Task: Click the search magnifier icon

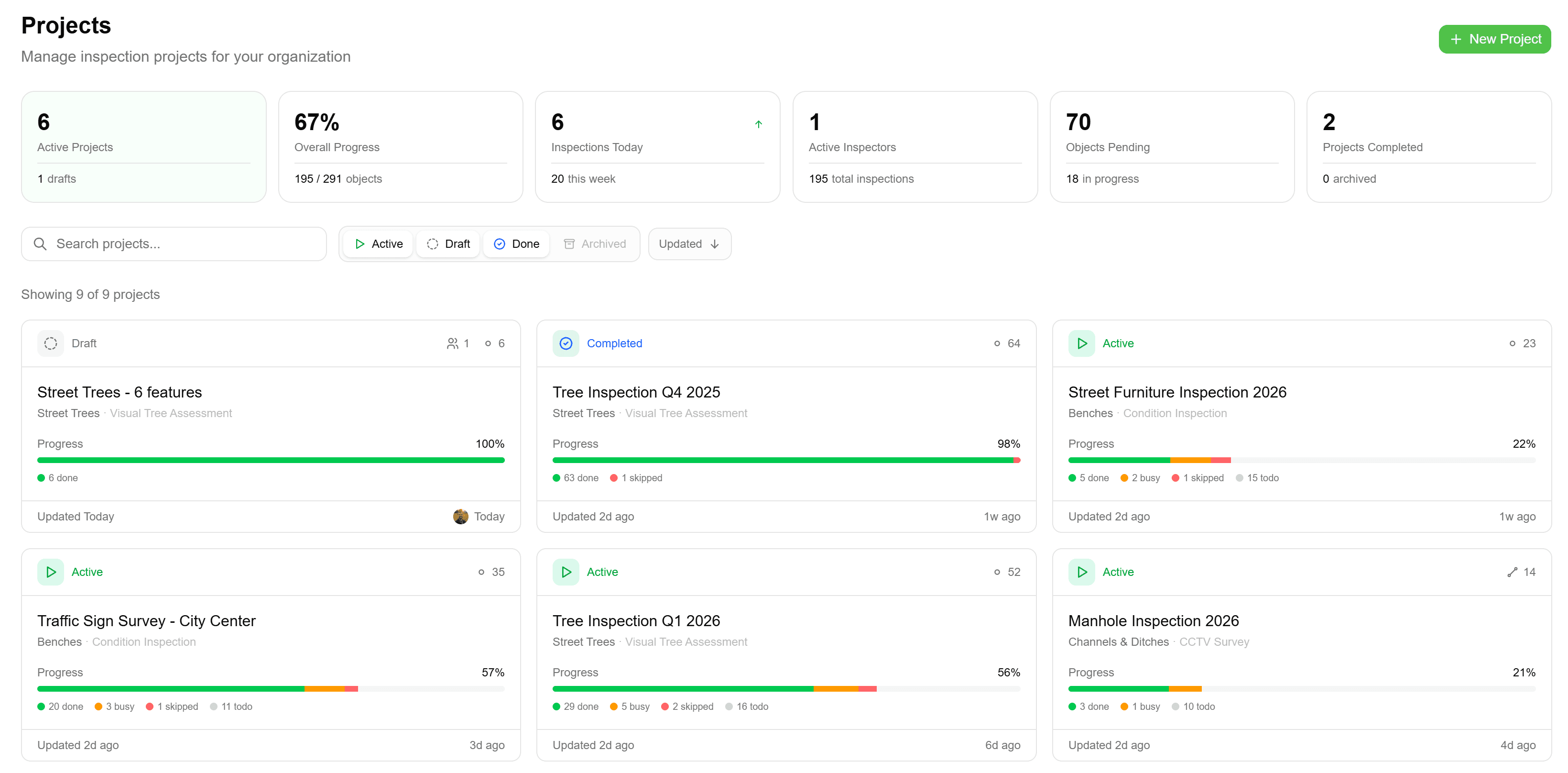Action: (x=40, y=243)
